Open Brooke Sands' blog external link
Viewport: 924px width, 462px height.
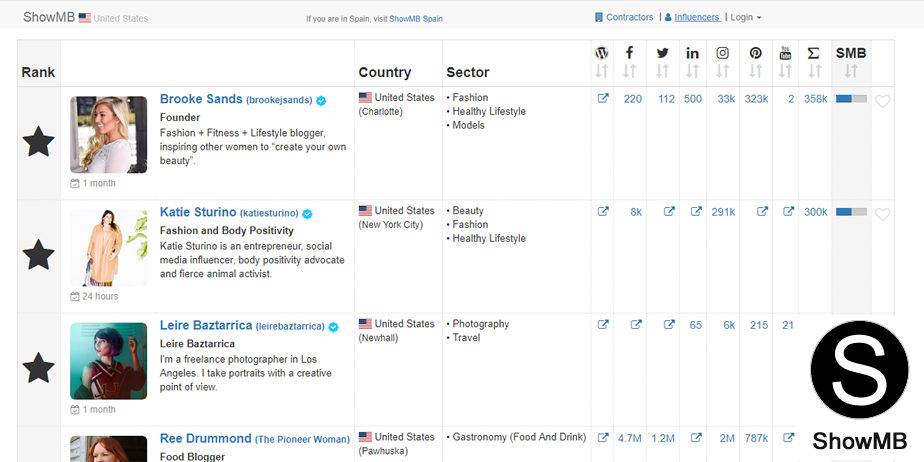pos(603,98)
